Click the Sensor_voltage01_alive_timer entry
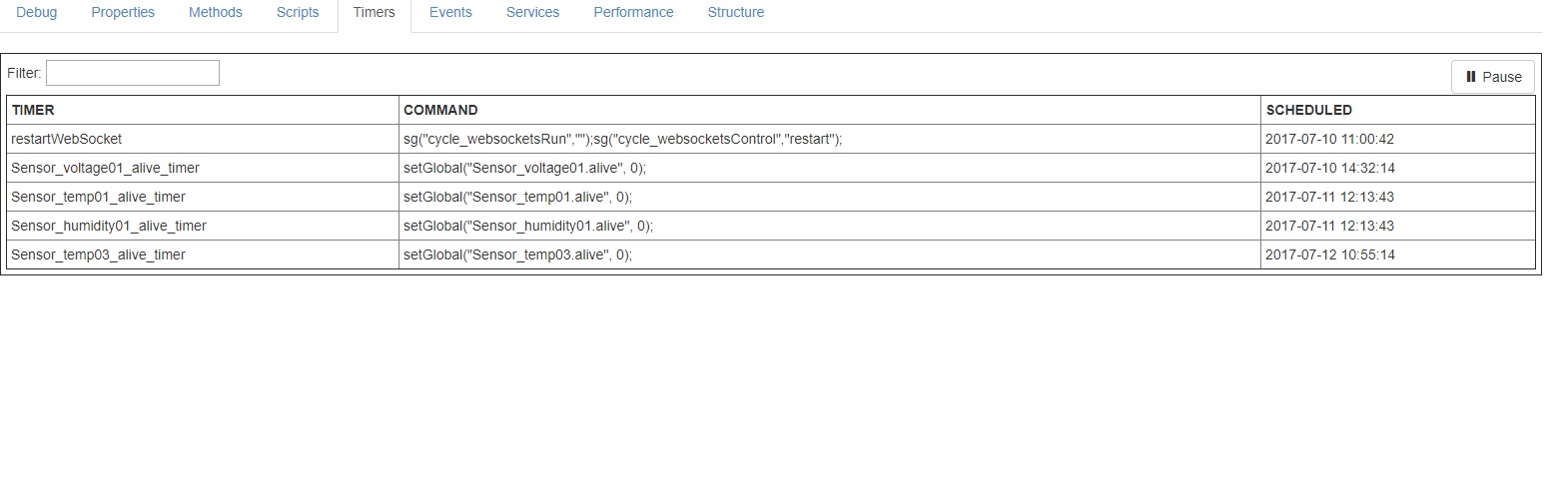1568x497 pixels. coord(105,168)
